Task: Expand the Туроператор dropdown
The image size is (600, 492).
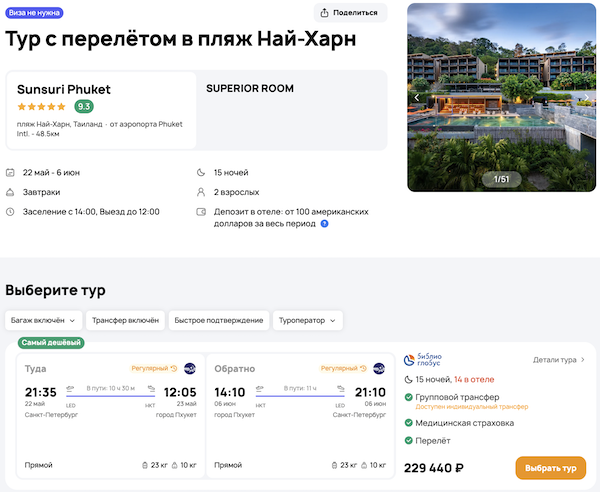Action: pyautogui.click(x=307, y=320)
